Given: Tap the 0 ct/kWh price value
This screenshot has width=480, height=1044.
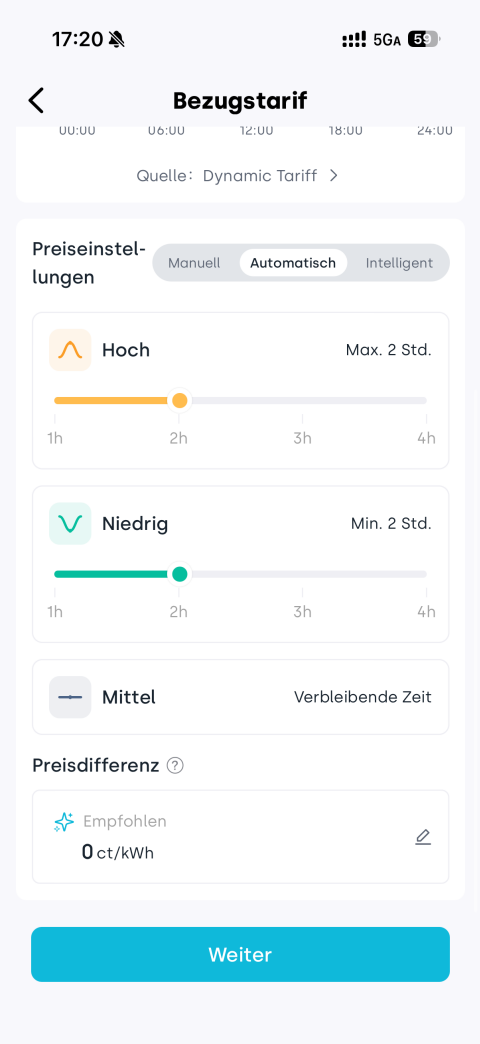Looking at the screenshot, I should coord(117,852).
